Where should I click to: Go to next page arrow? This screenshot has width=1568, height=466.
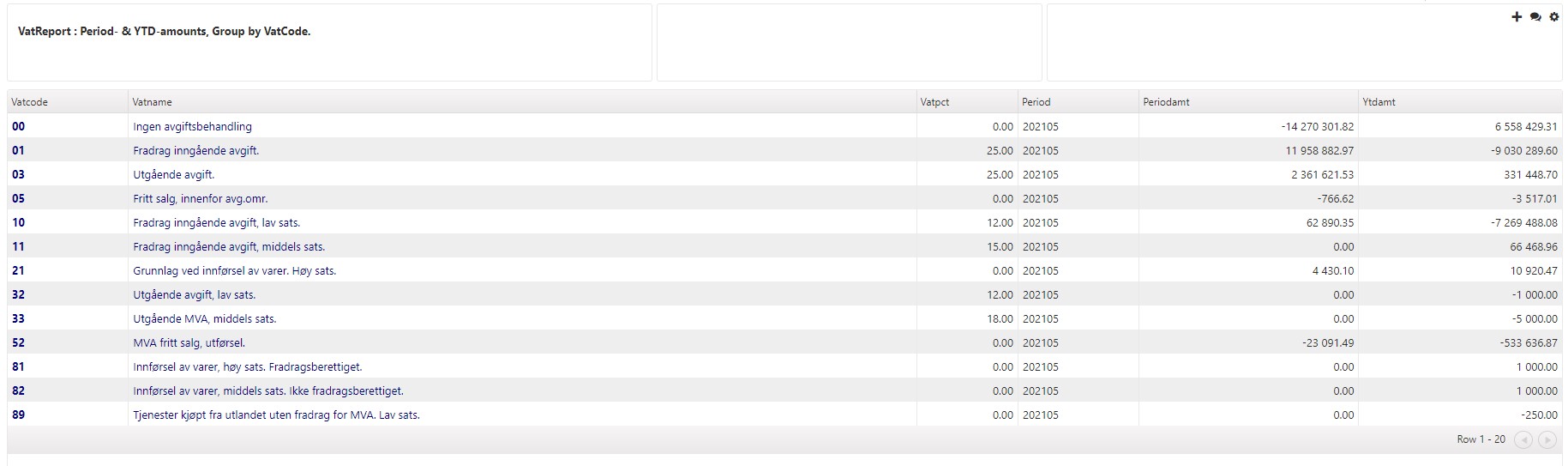point(1547,439)
